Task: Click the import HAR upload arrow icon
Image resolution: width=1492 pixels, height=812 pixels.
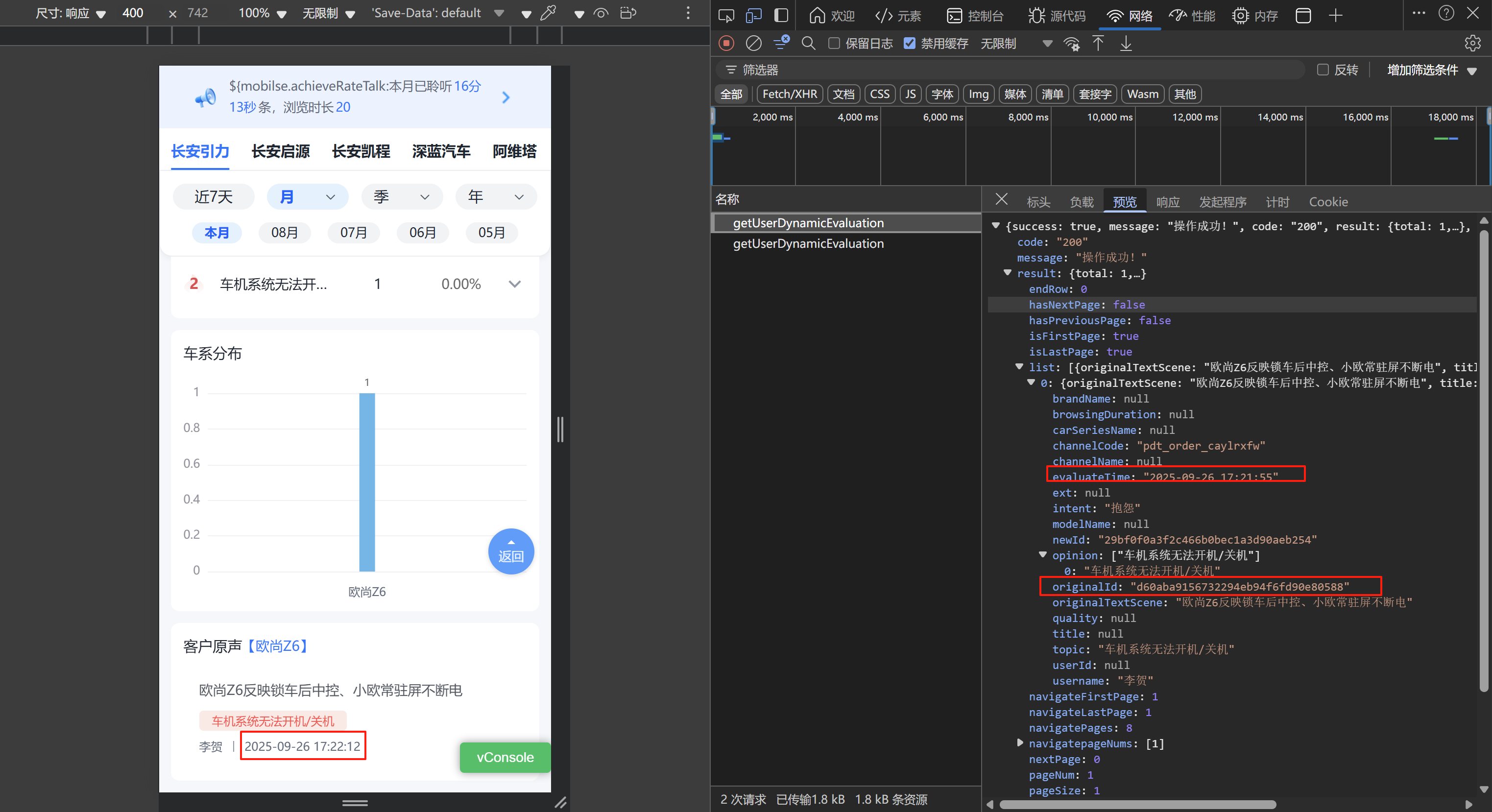Action: (x=1098, y=44)
